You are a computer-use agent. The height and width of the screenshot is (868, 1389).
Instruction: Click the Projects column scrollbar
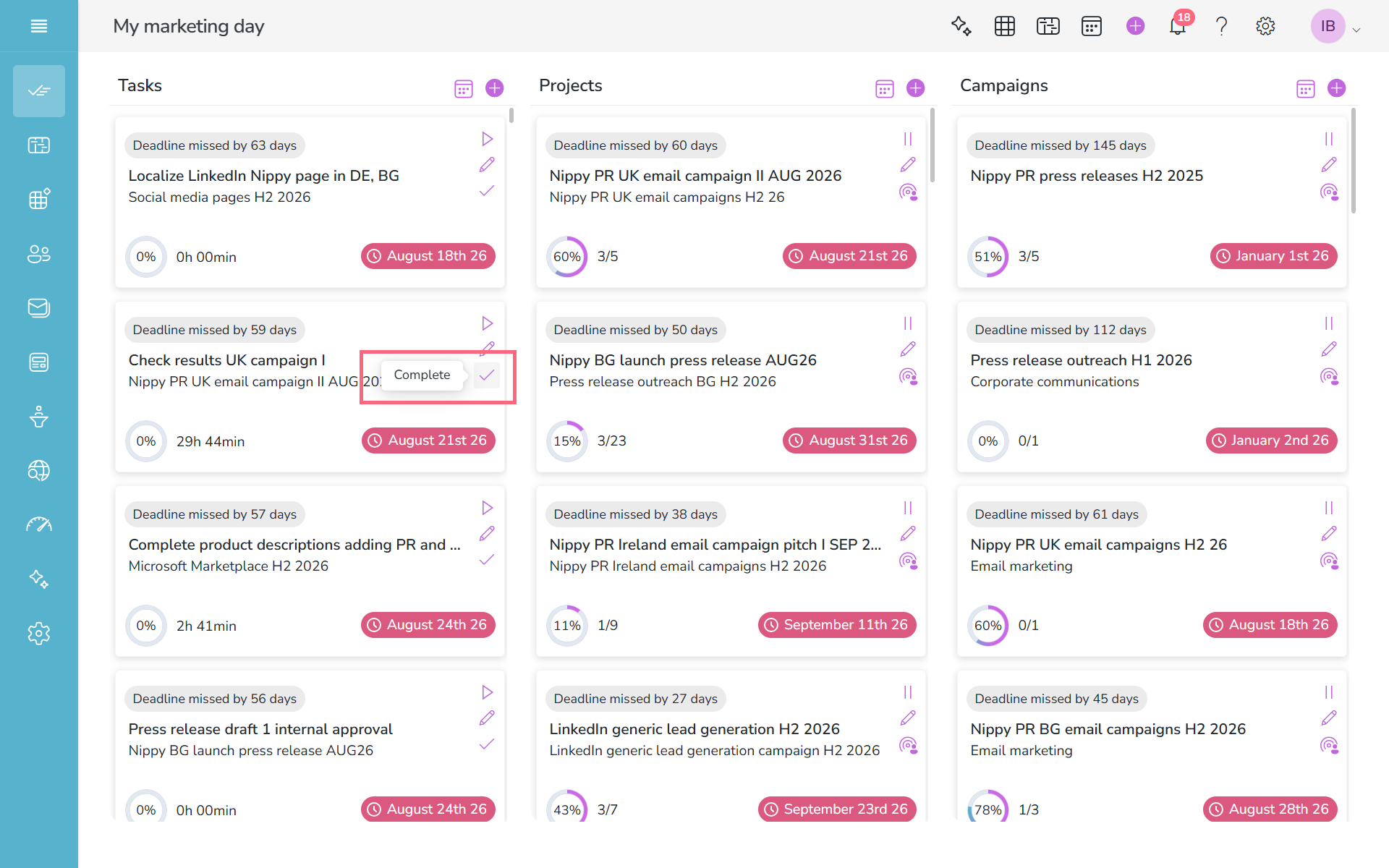[x=933, y=145]
